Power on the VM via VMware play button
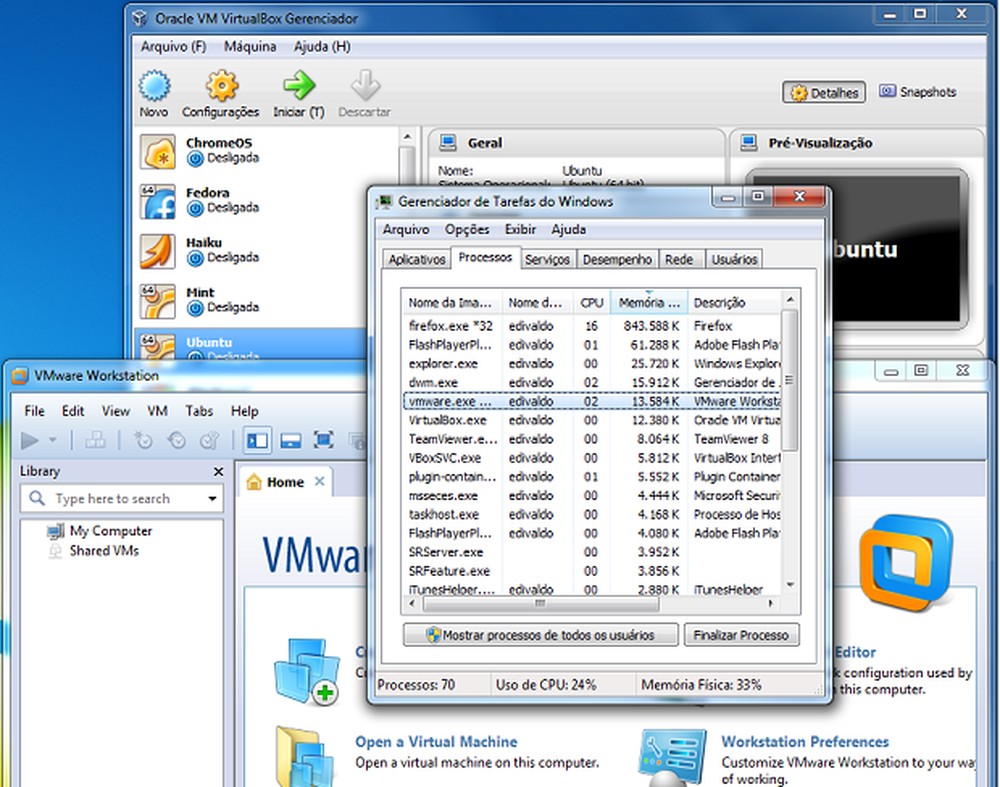 pos(27,440)
